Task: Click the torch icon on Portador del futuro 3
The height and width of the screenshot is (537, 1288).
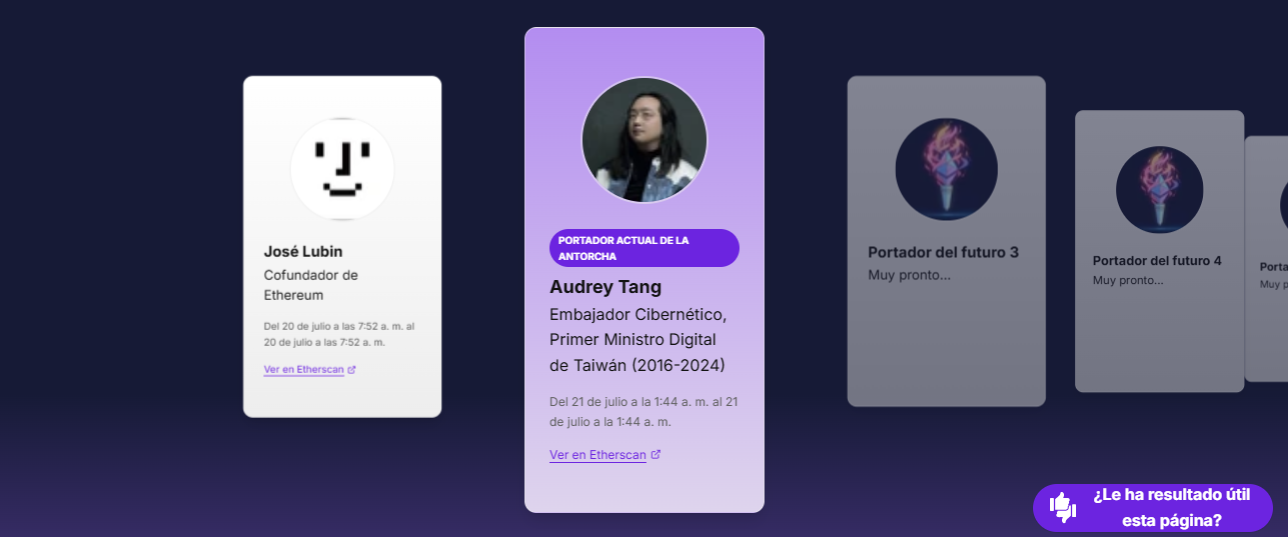Action: tap(946, 169)
